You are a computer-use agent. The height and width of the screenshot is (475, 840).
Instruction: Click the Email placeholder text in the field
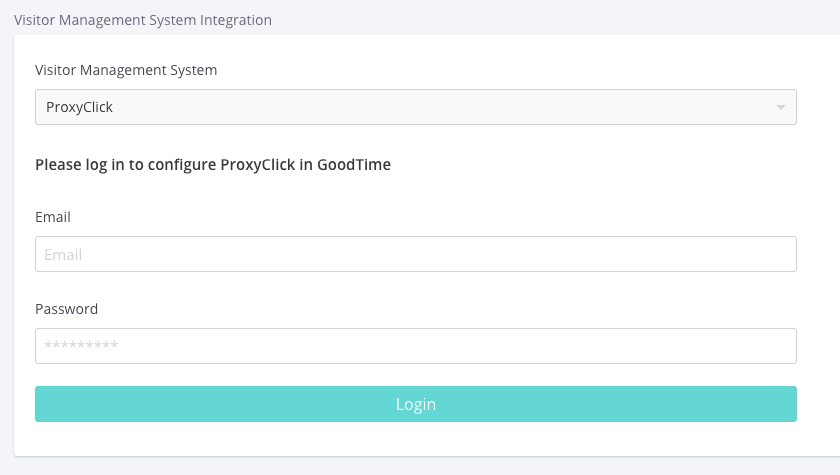pos(63,255)
